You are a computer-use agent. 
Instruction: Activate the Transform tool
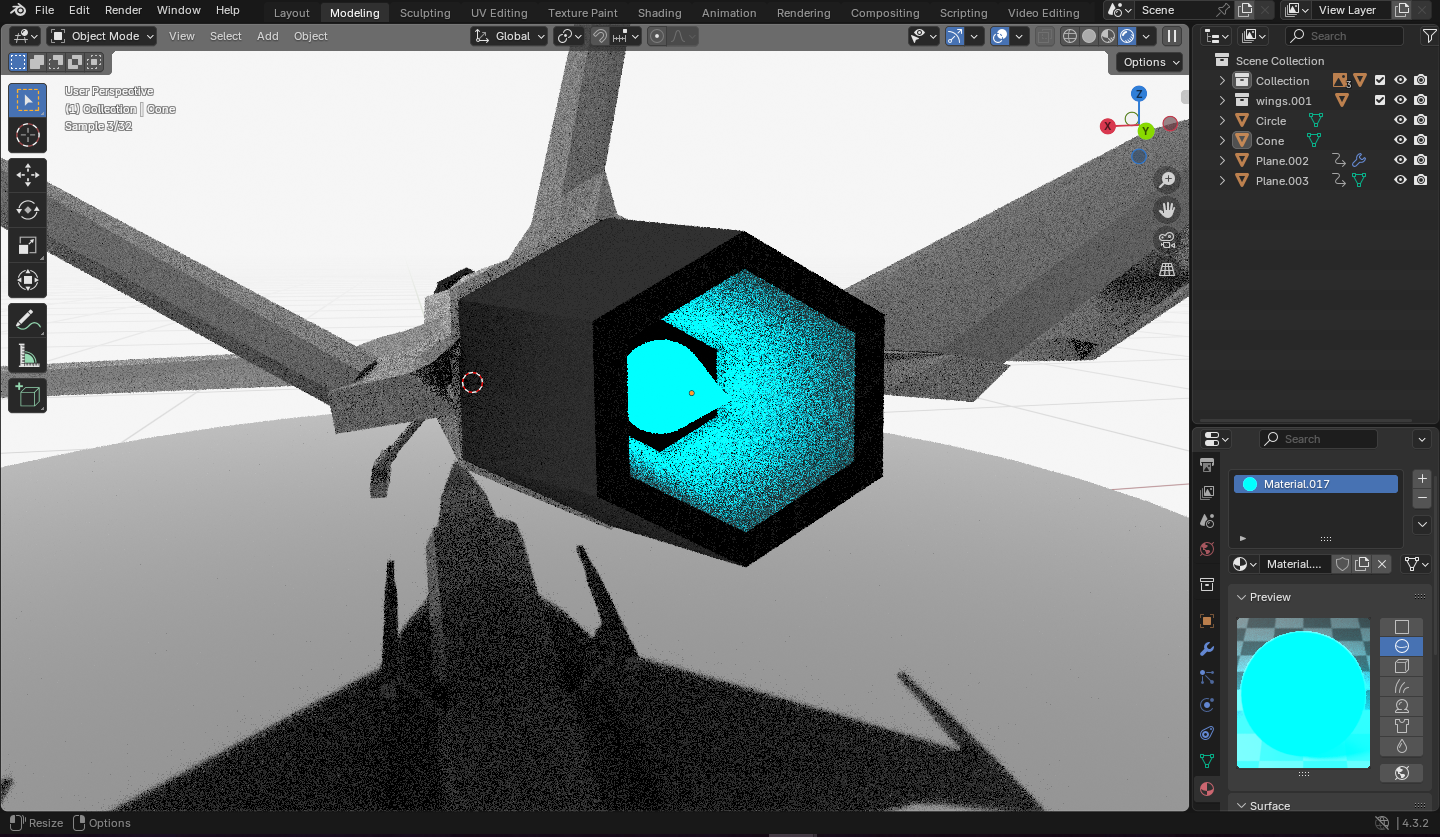pyautogui.click(x=28, y=280)
